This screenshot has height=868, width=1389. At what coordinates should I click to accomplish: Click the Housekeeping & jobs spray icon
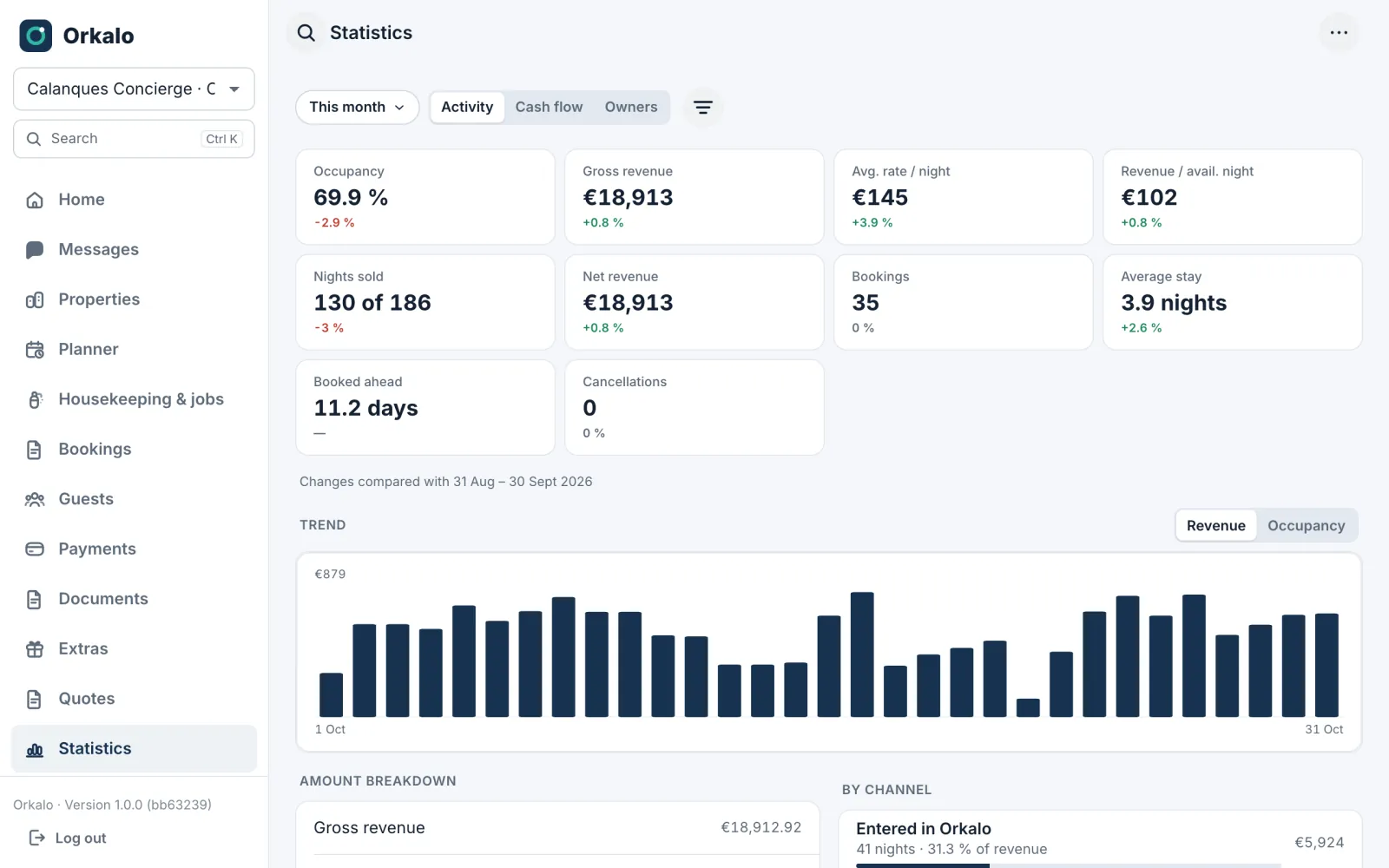pos(35,400)
